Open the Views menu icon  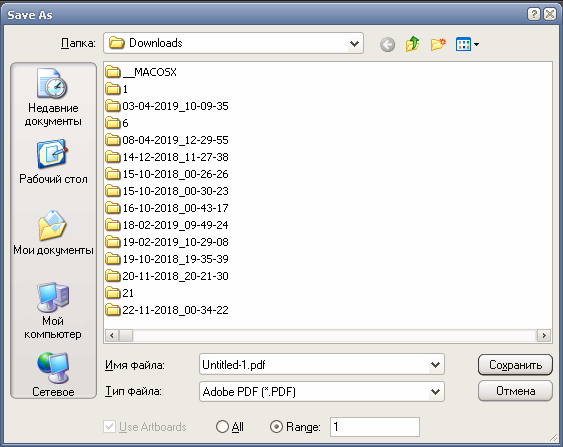(x=463, y=44)
